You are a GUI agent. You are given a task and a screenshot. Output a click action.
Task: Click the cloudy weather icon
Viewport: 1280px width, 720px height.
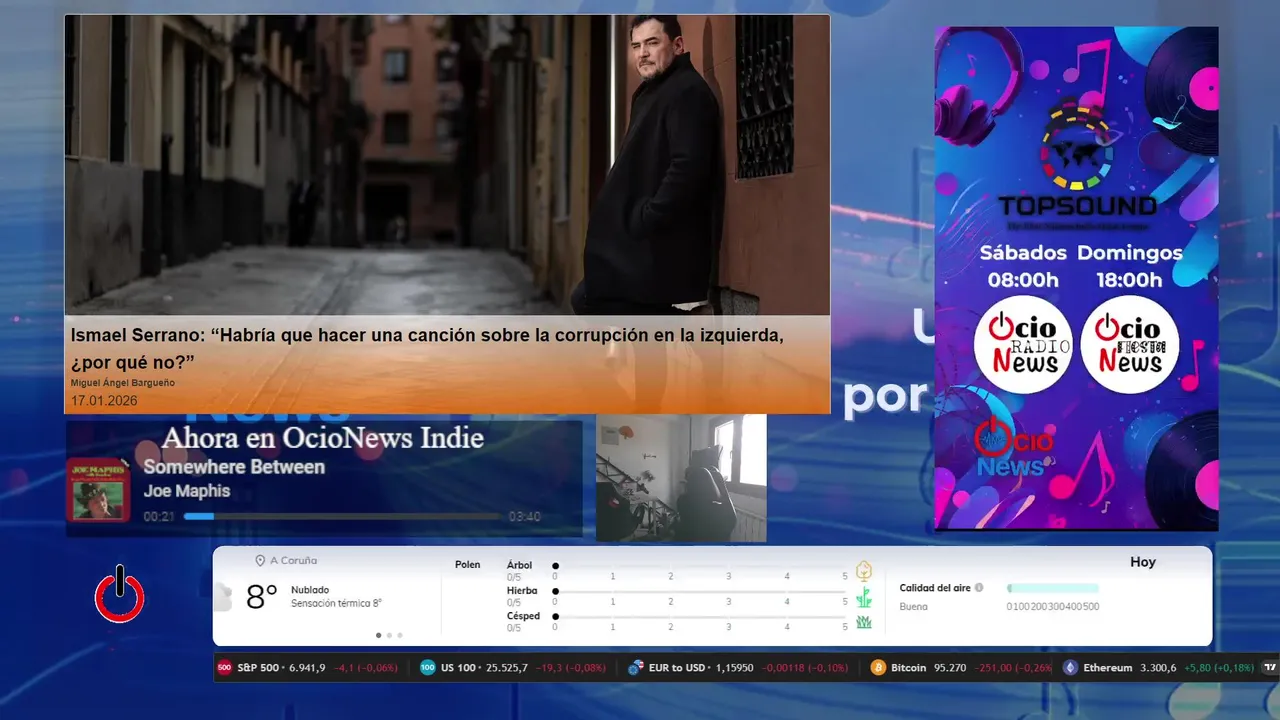[223, 598]
